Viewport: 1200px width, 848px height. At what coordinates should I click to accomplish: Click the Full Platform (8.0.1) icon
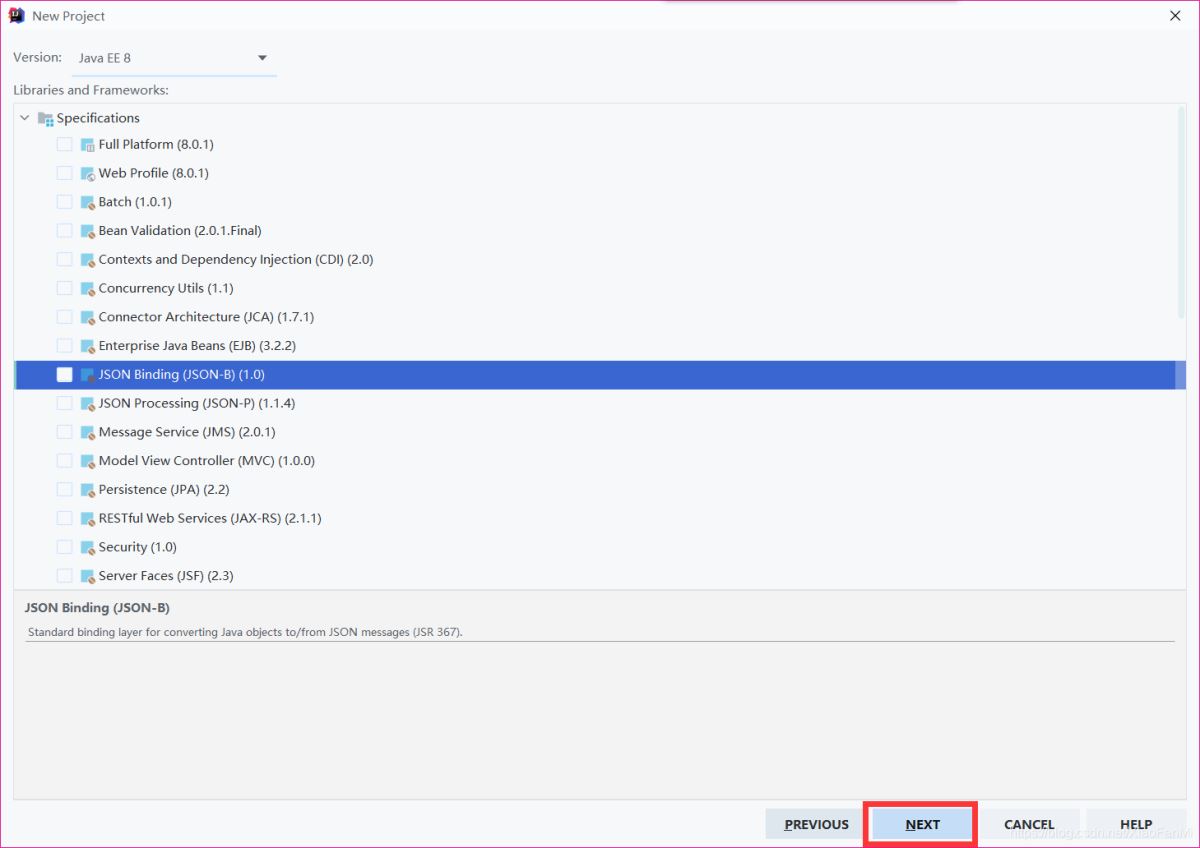[x=87, y=145]
